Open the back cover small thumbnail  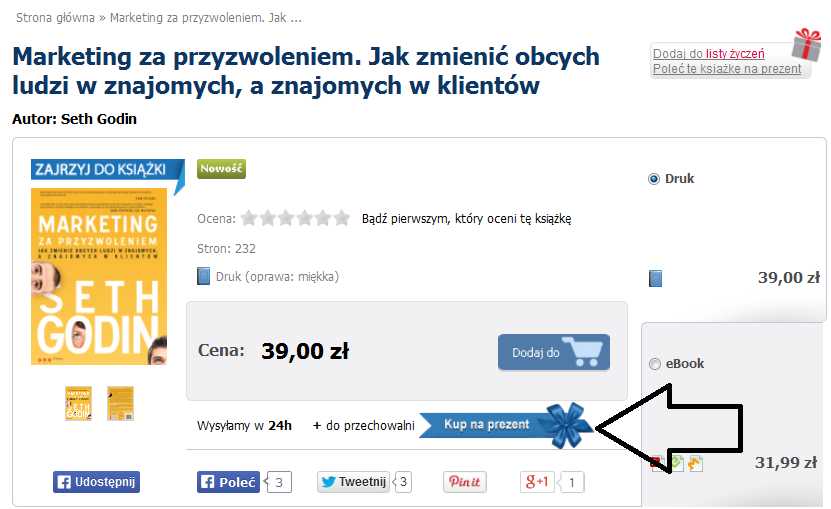[120, 403]
